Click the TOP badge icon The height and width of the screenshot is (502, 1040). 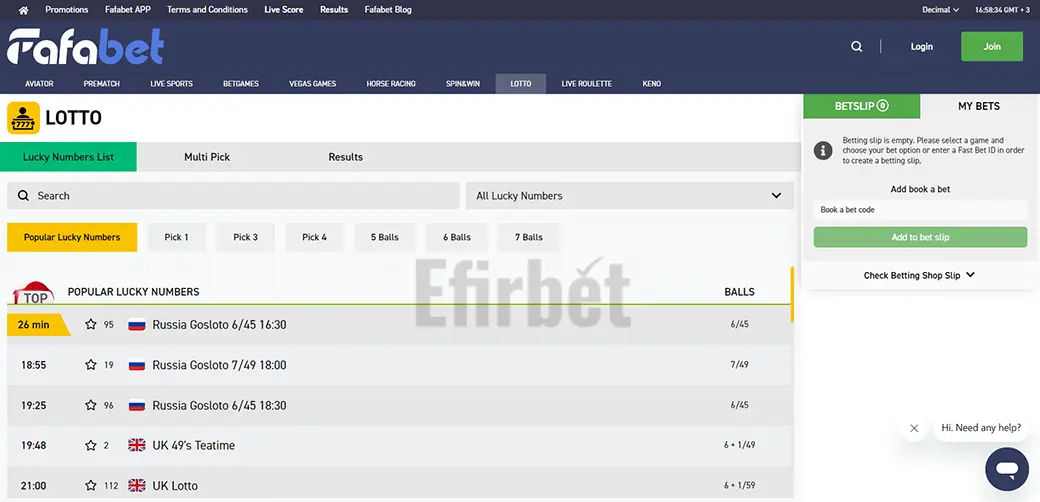coord(34,293)
